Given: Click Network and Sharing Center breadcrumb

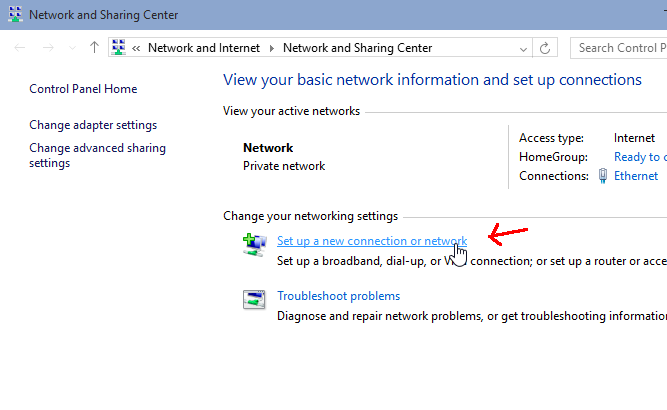Looking at the screenshot, I should (357, 48).
